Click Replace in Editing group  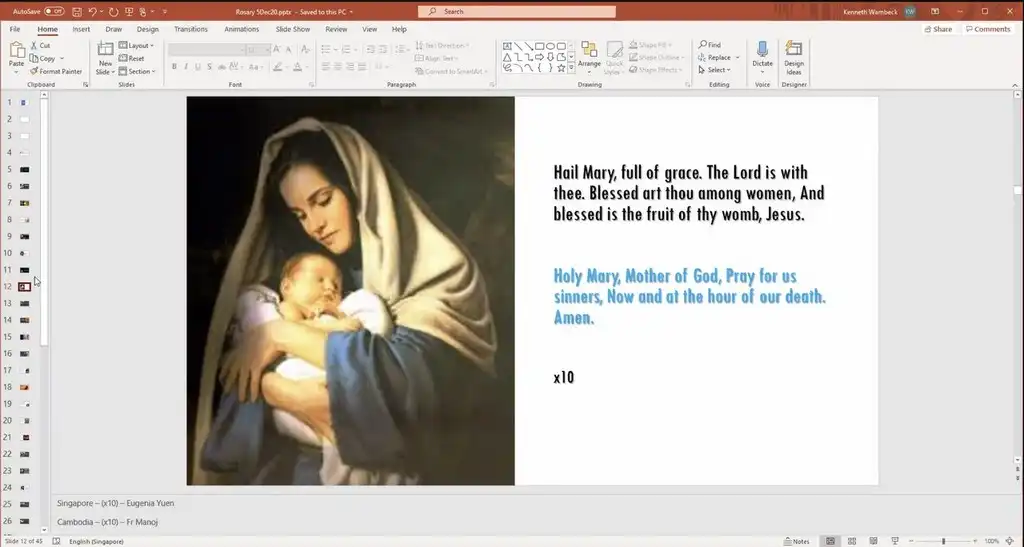pyautogui.click(x=714, y=57)
